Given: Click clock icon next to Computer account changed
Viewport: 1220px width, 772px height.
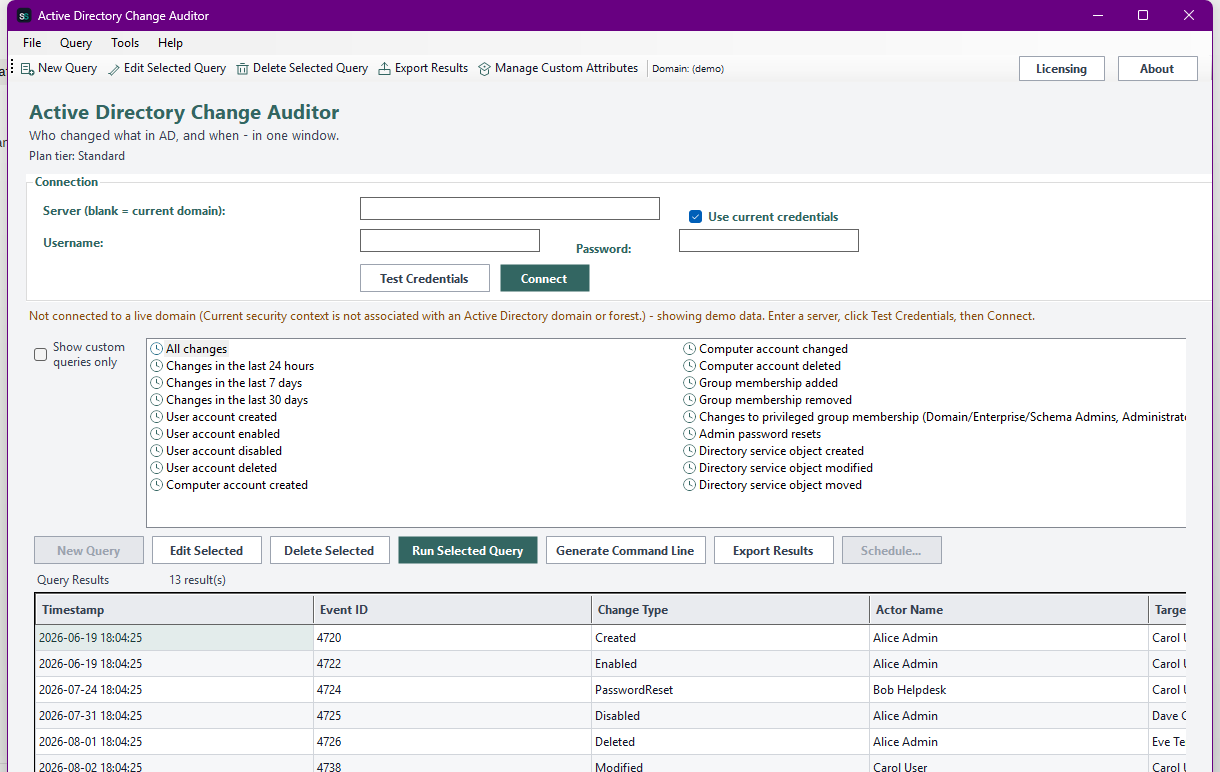Looking at the screenshot, I should coord(690,349).
